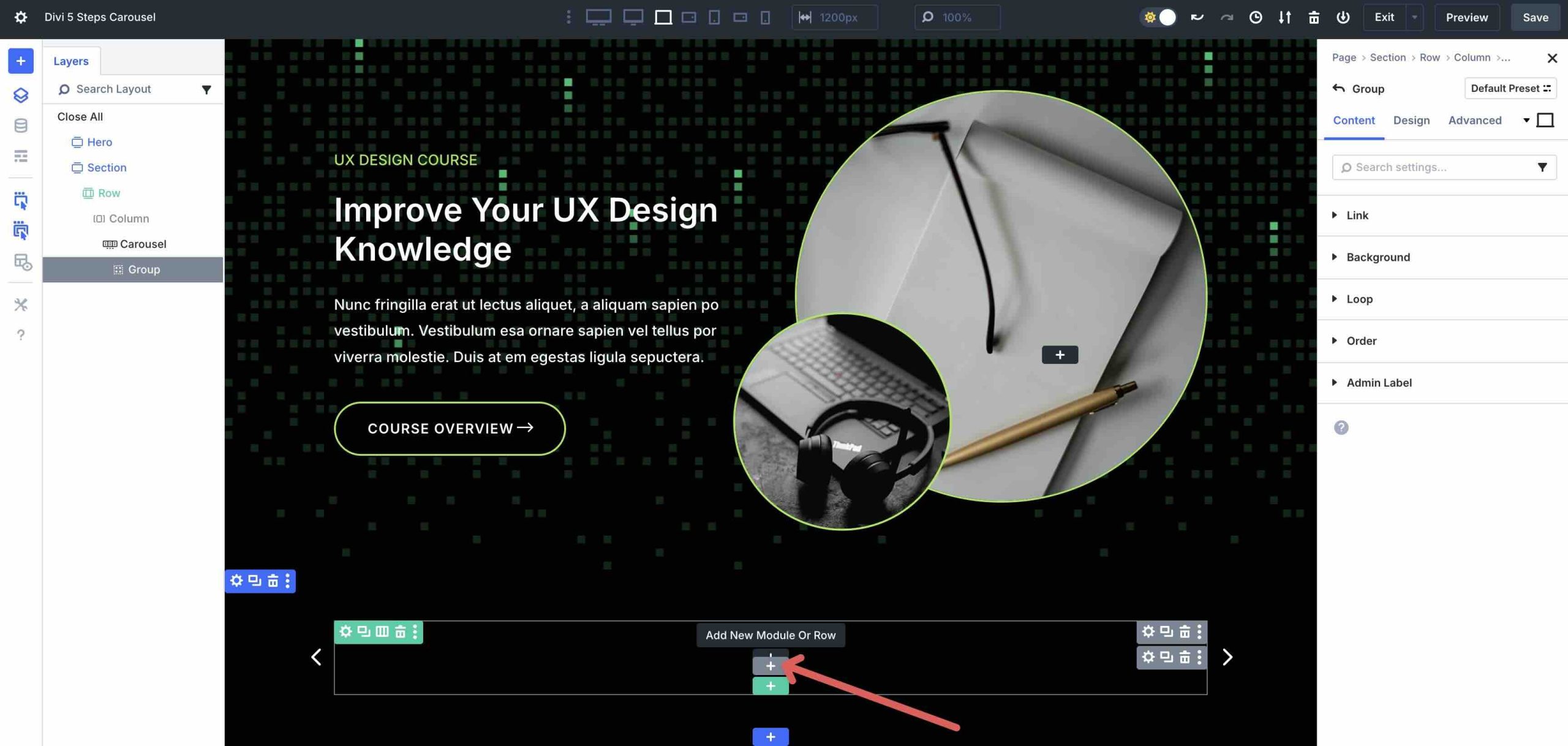Click the wrench tools icon in left sidebar
1568x746 pixels.
[21, 304]
